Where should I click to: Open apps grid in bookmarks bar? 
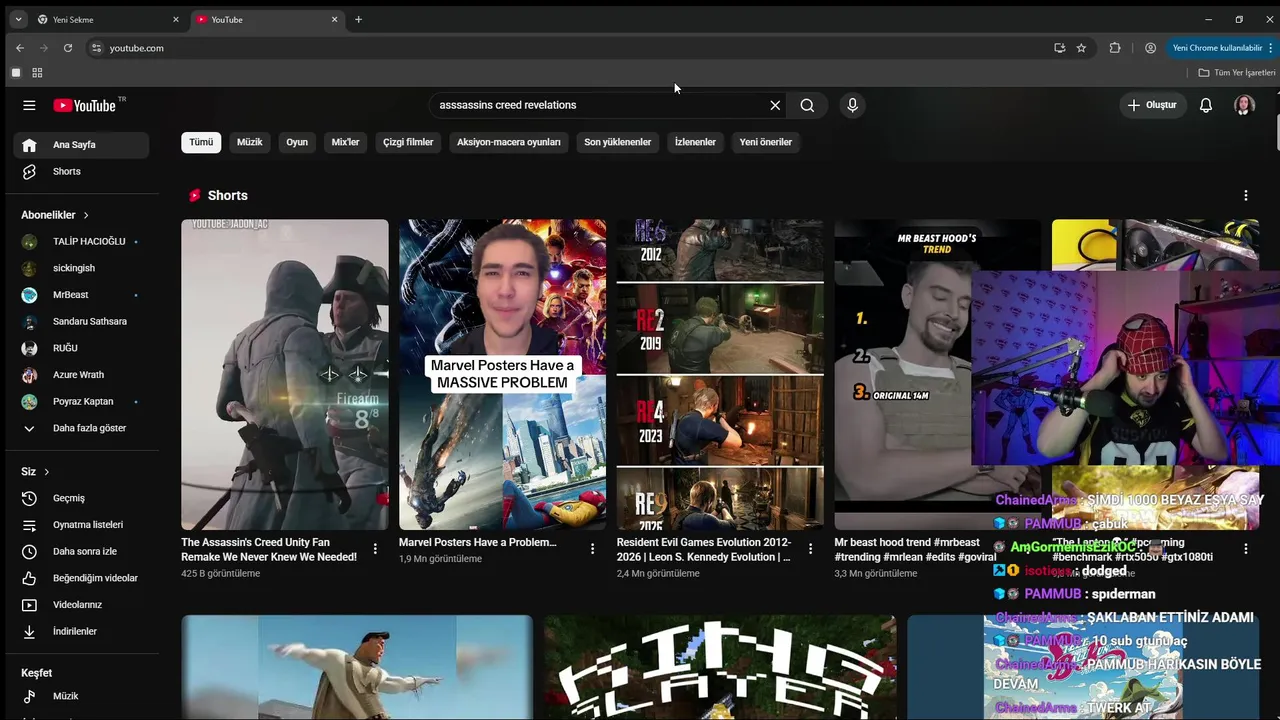pos(37,73)
